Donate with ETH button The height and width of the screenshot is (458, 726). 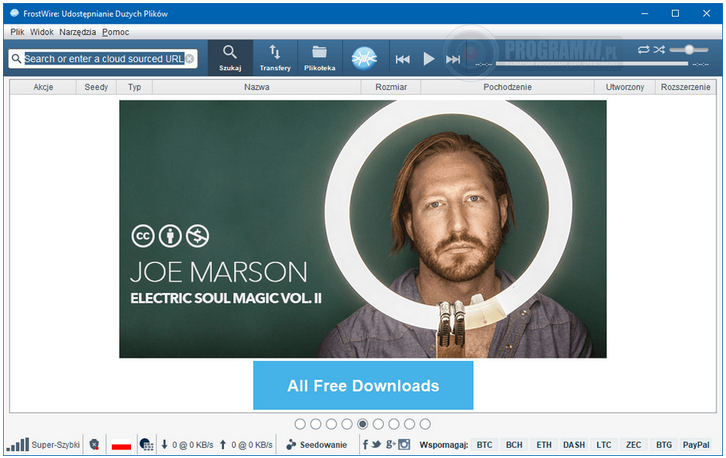pyautogui.click(x=544, y=445)
